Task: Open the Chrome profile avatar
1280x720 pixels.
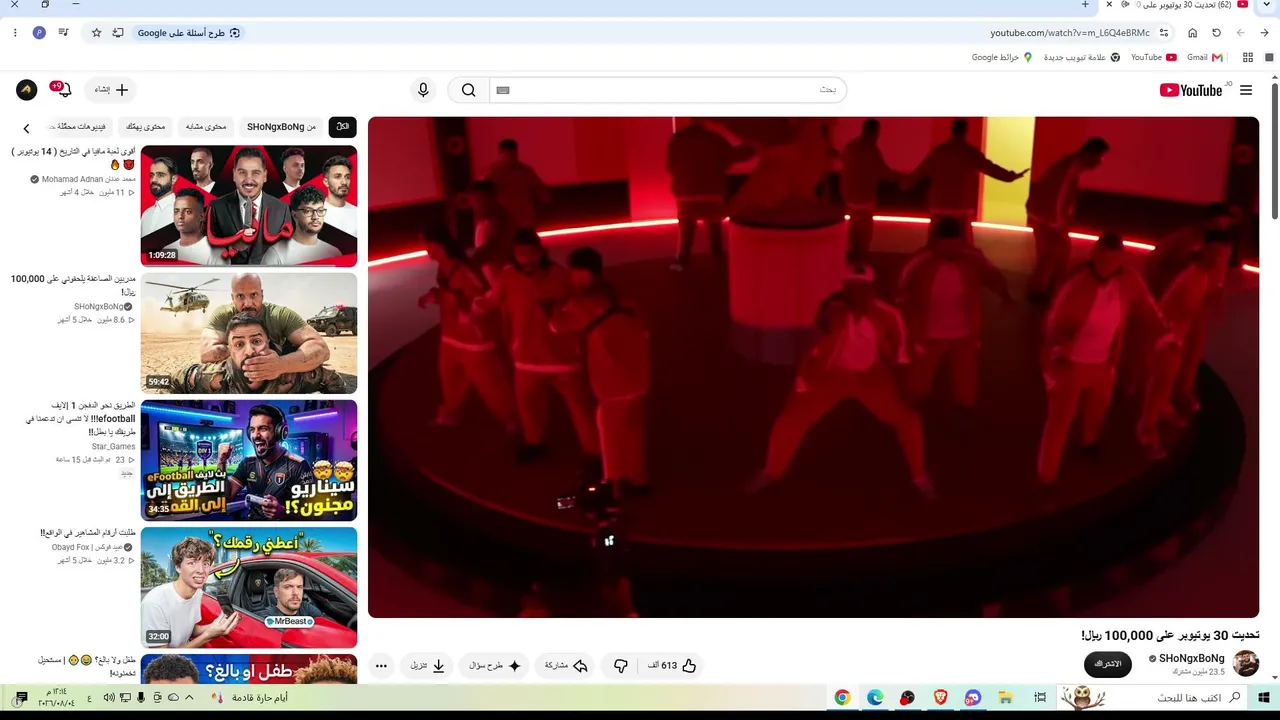Action: click(39, 33)
